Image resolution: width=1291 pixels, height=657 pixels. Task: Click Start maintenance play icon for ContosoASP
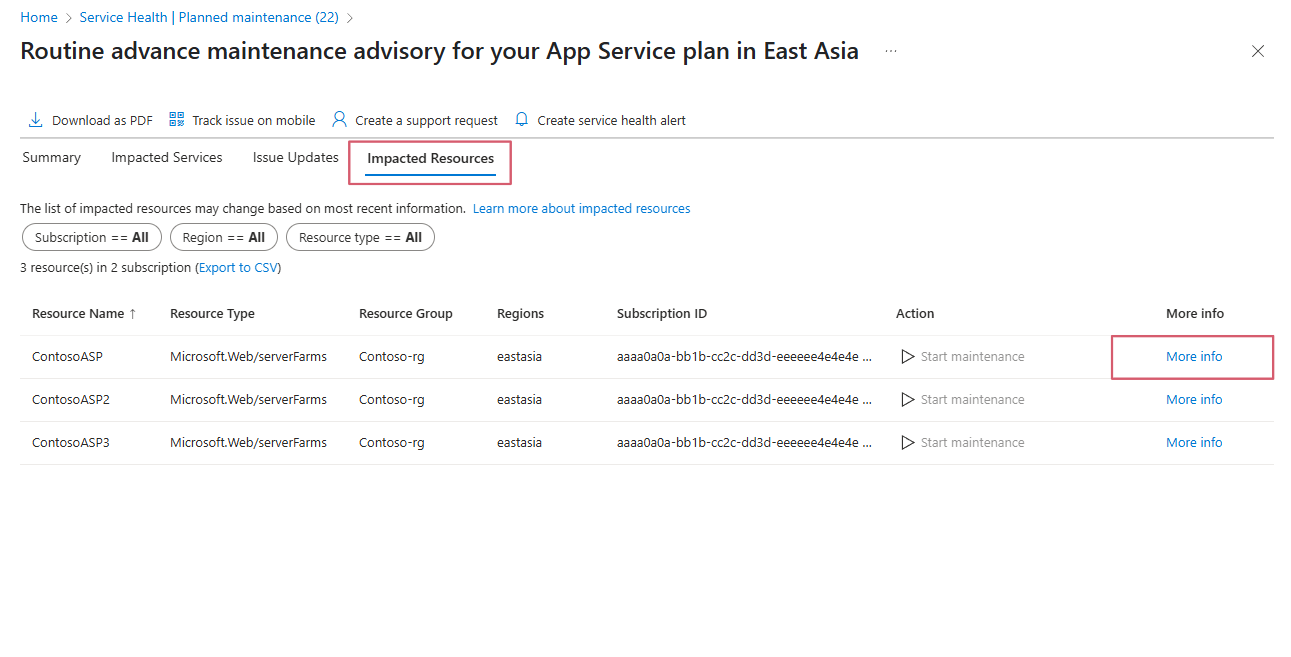(908, 357)
